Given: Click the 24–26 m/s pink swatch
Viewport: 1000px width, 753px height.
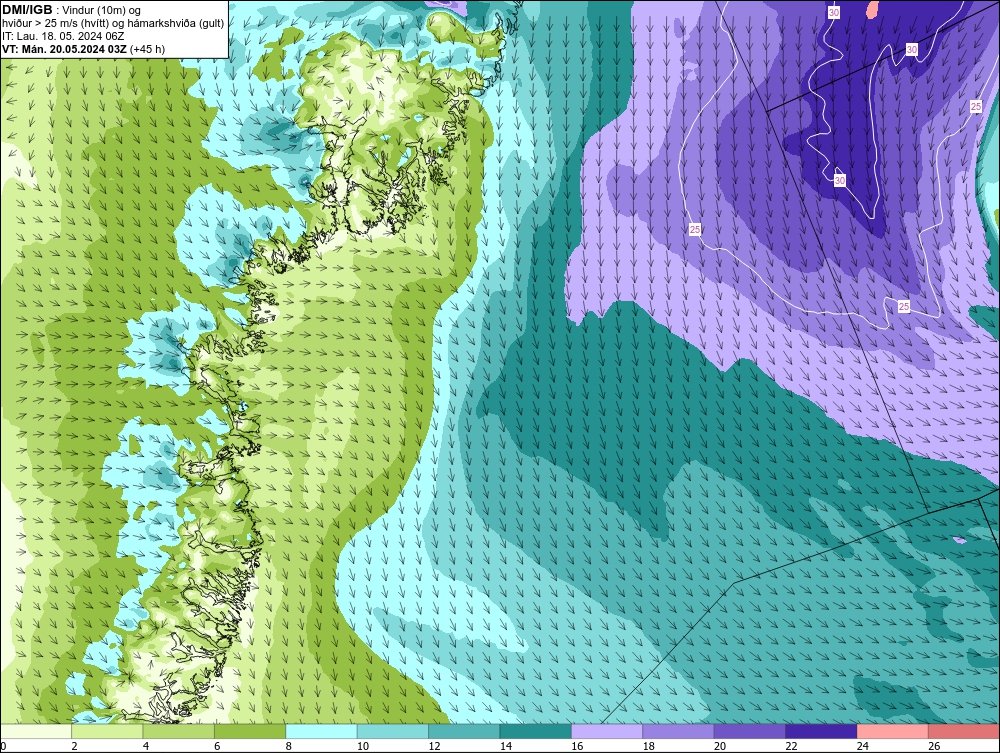Looking at the screenshot, I should point(893,731).
